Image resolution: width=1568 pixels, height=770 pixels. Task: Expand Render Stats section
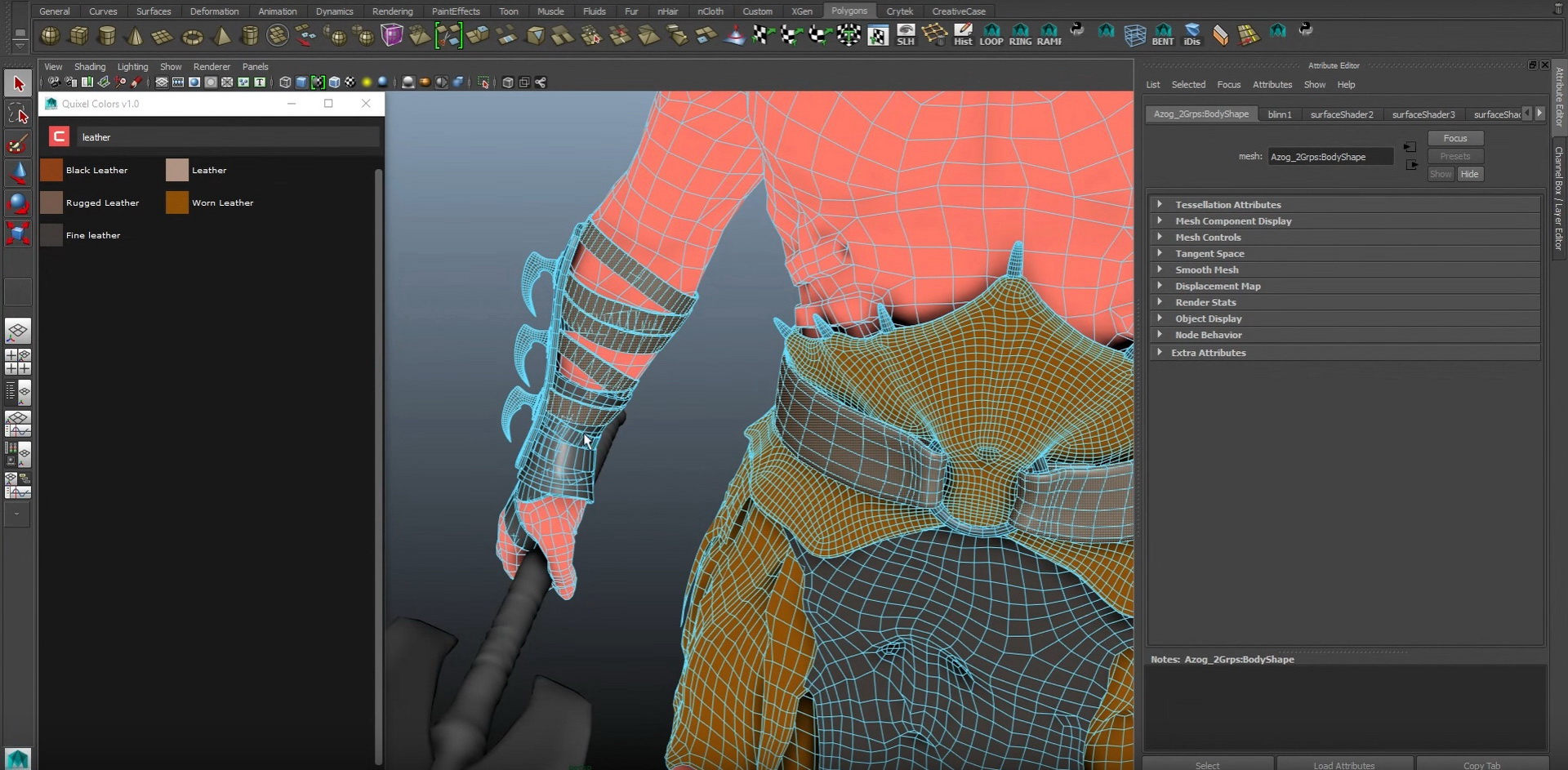pos(1344,302)
